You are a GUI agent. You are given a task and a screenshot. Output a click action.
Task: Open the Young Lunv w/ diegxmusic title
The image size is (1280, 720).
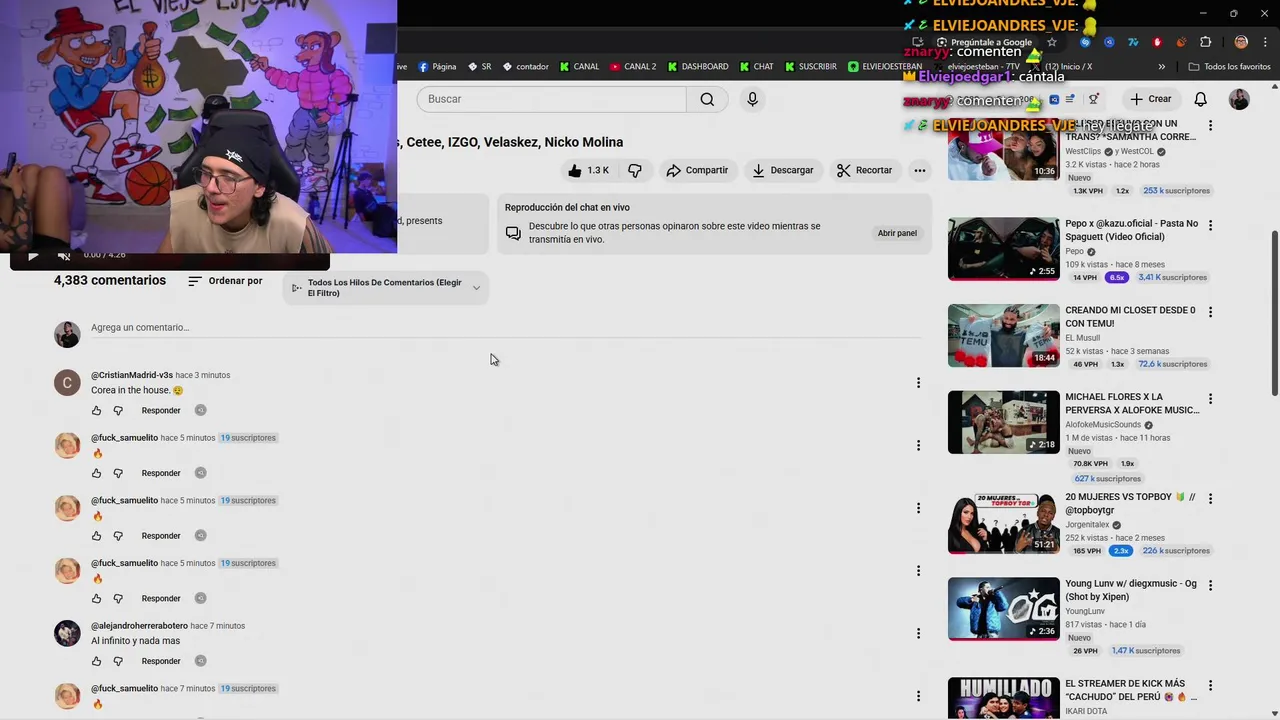tap(1130, 590)
